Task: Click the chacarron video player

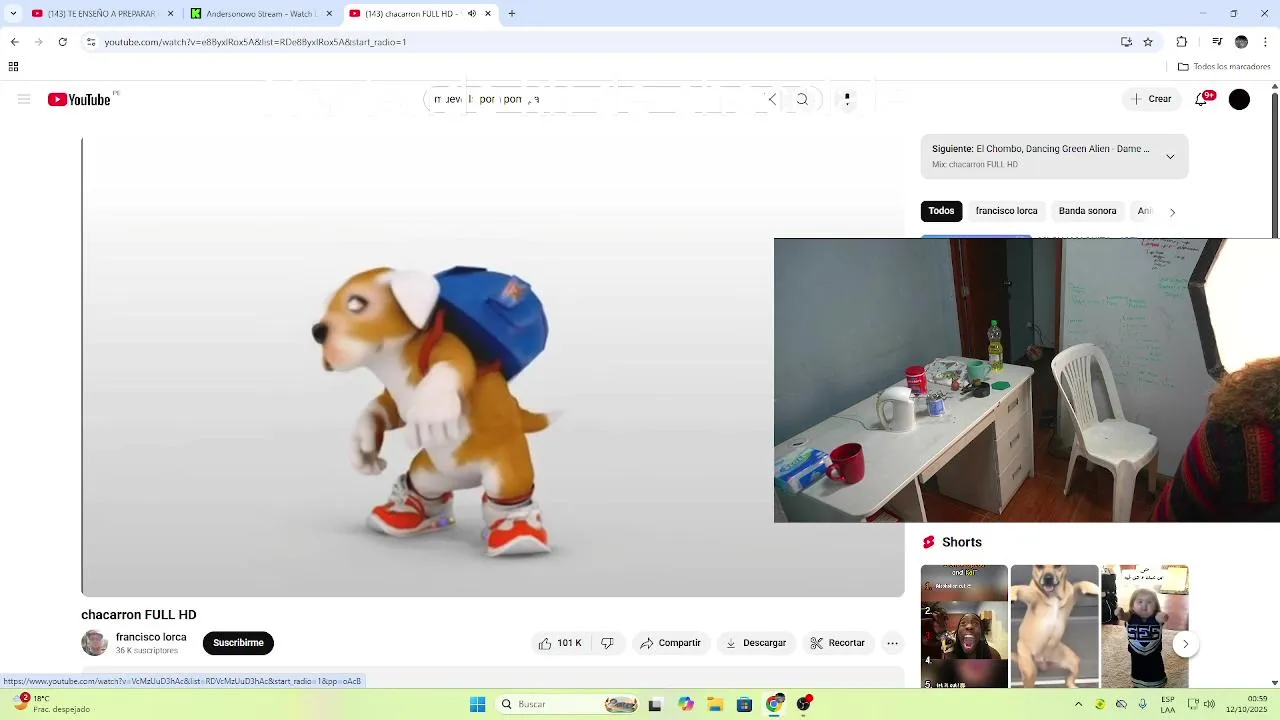Action: point(493,367)
